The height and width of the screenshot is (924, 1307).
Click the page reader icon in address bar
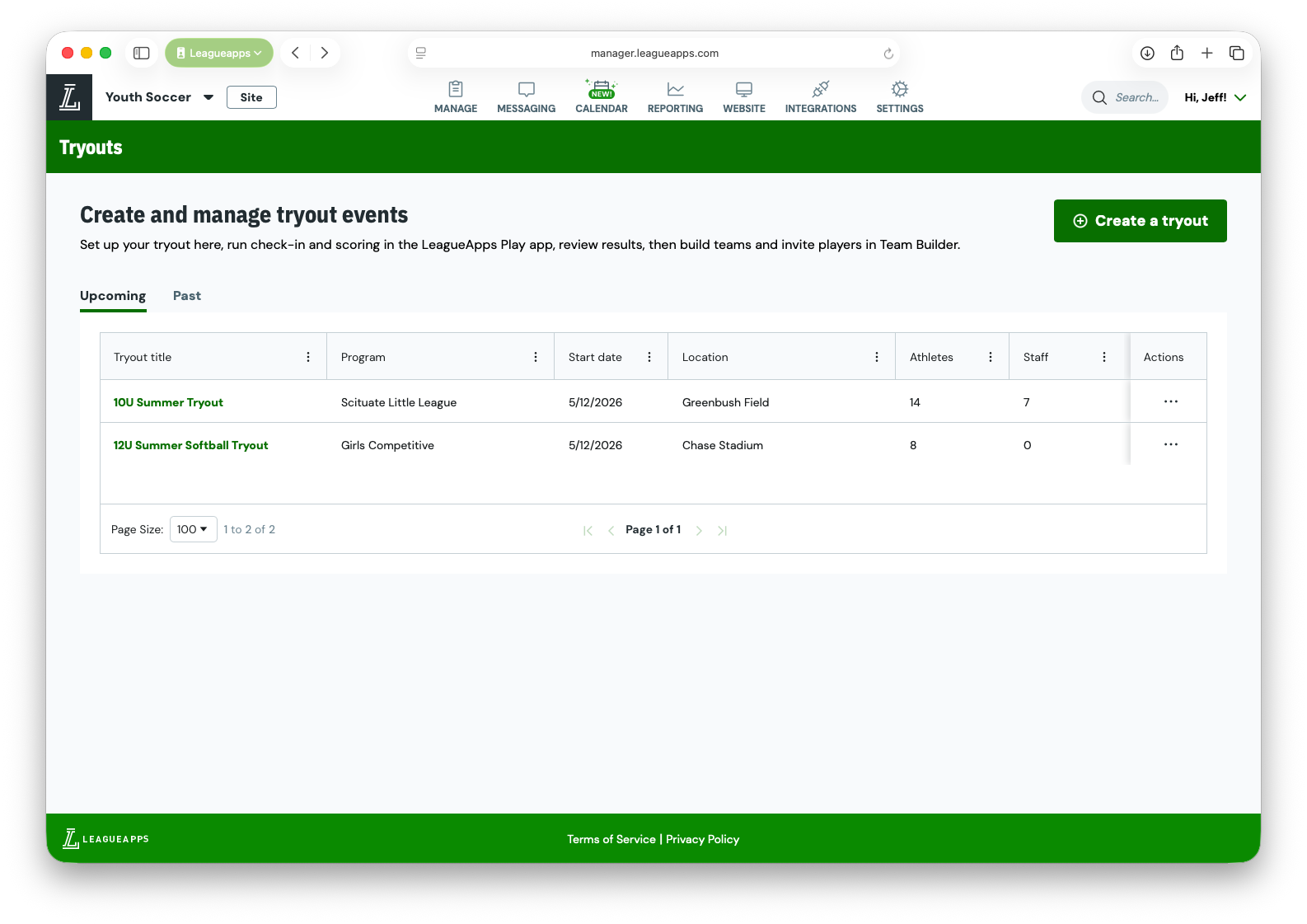421,53
